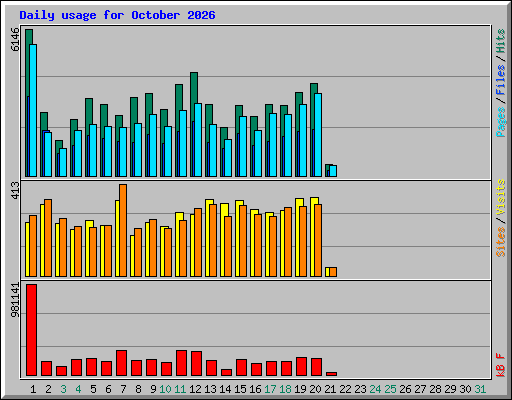This screenshot has height=400, width=512.
Task: Click the red KB bar for day 11
Action: coord(181,363)
